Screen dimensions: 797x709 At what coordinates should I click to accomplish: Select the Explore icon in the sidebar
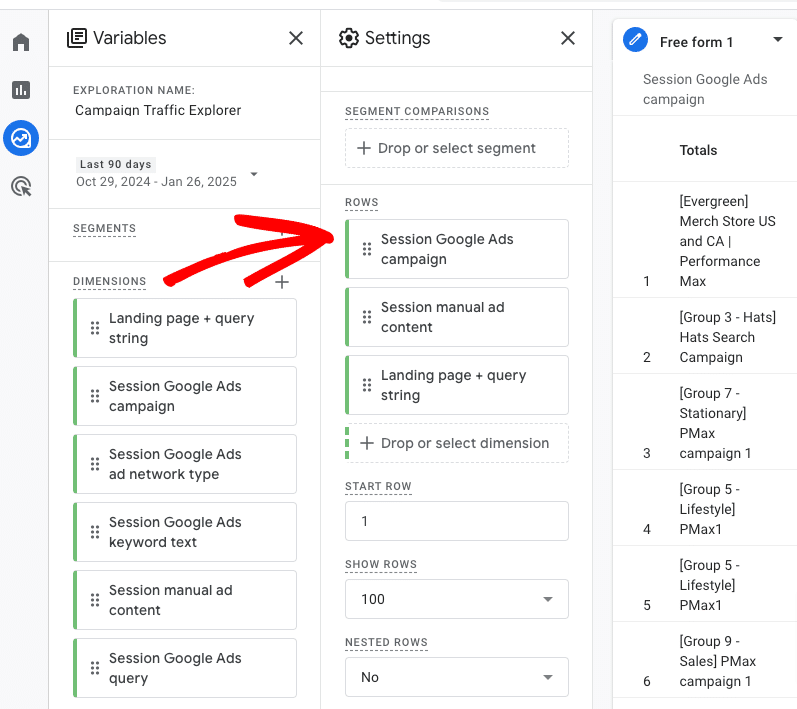pos(21,138)
